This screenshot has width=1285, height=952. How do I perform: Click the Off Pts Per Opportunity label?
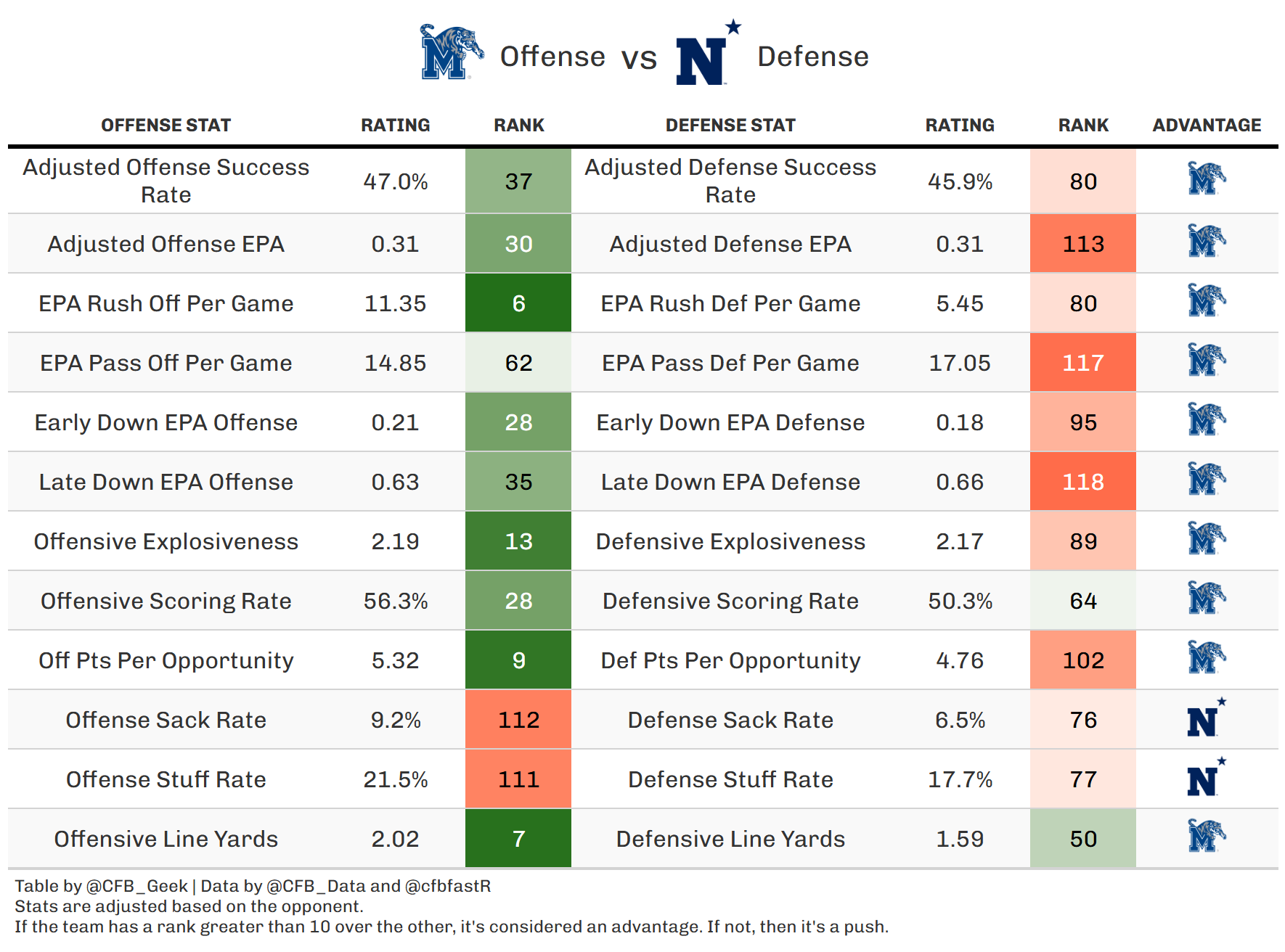[166, 660]
